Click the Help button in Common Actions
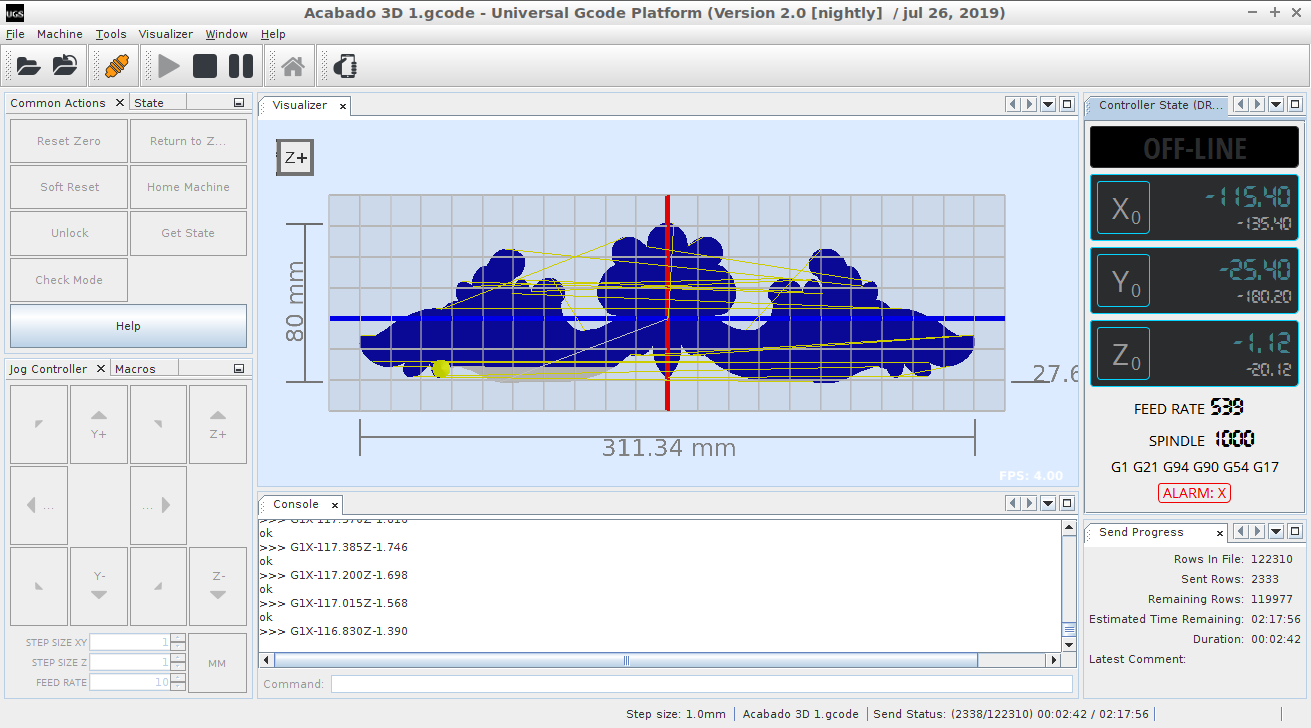 coord(128,326)
